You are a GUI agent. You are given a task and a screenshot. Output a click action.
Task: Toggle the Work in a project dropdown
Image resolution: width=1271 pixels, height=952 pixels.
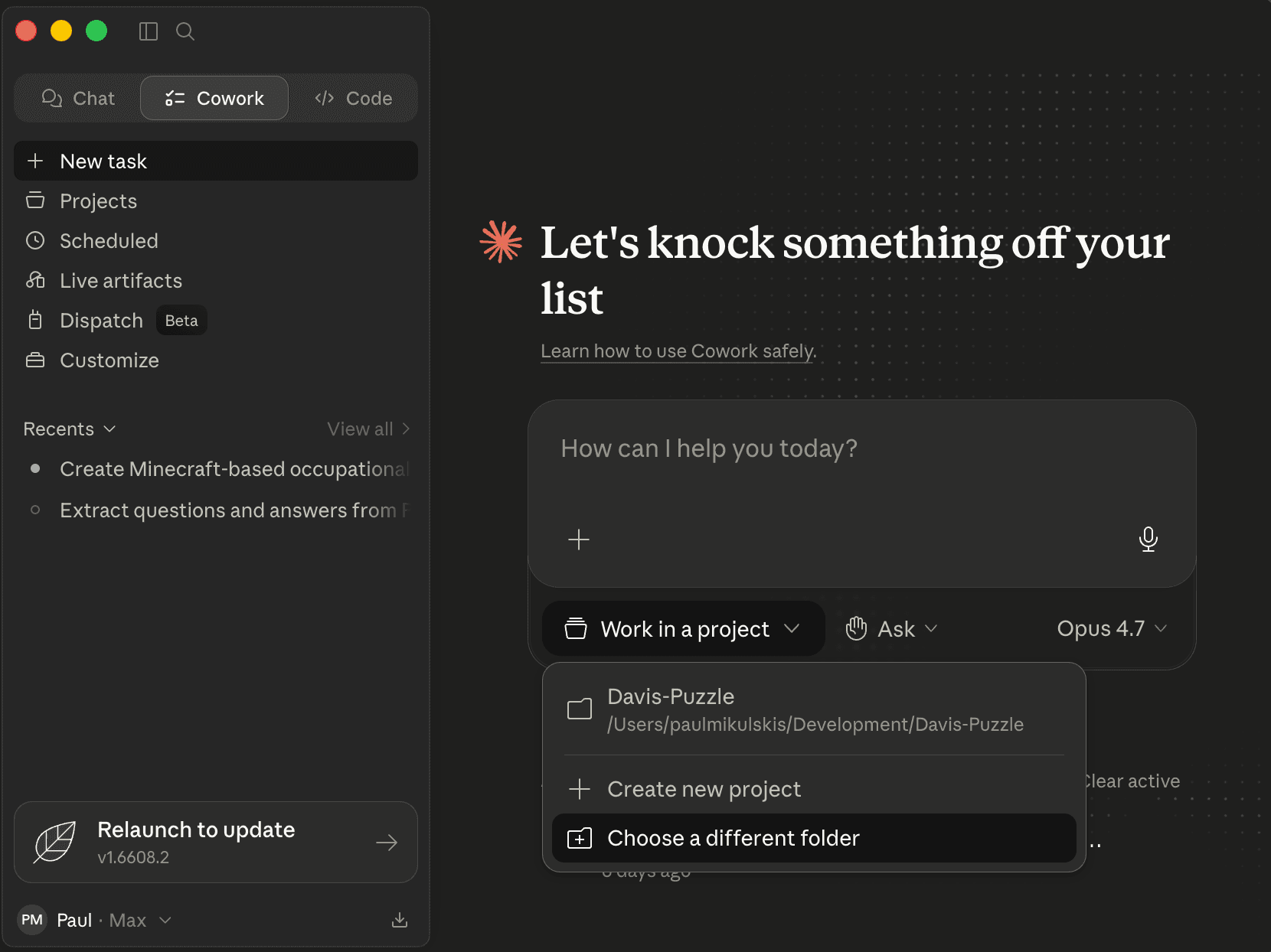[683, 629]
